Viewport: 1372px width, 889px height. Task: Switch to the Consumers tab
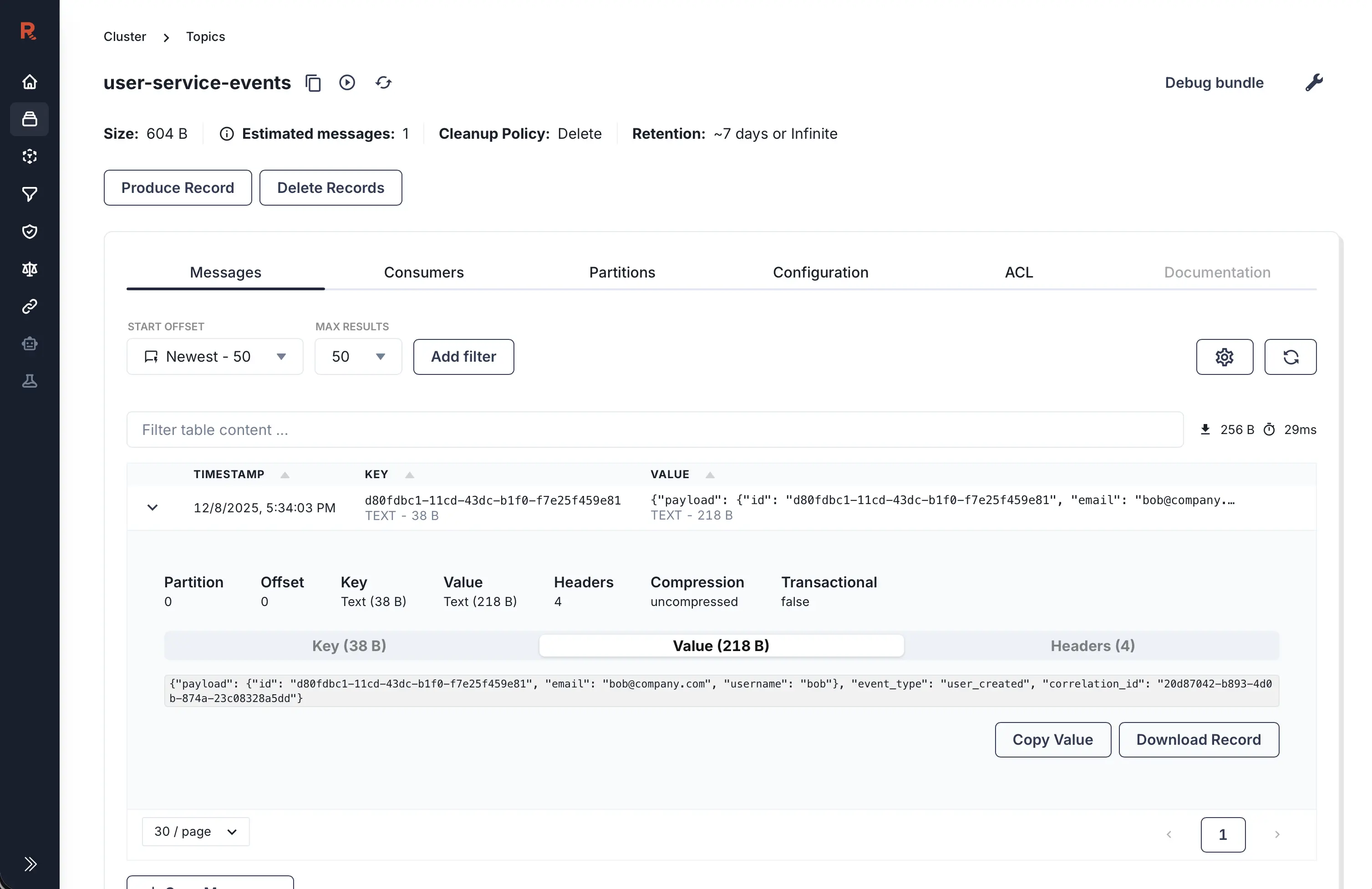pos(424,272)
